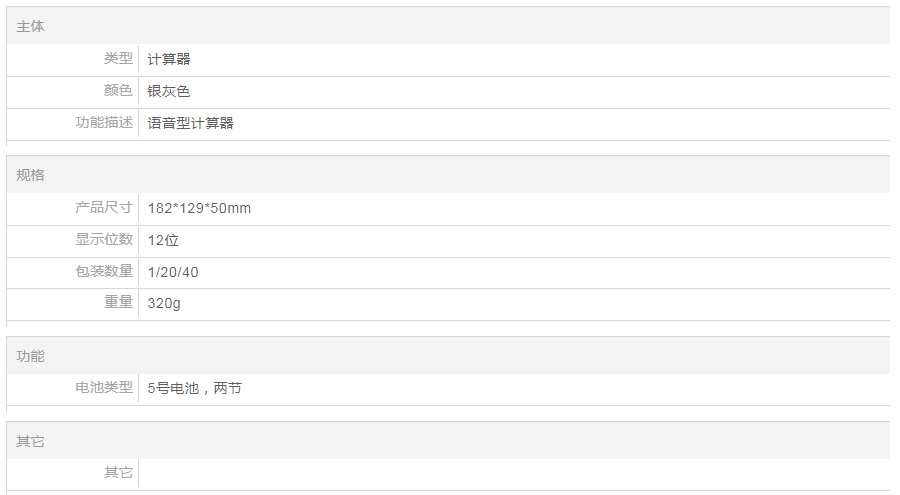Select the 功能描述 row label
This screenshot has height=495, width=900.
coord(104,123)
